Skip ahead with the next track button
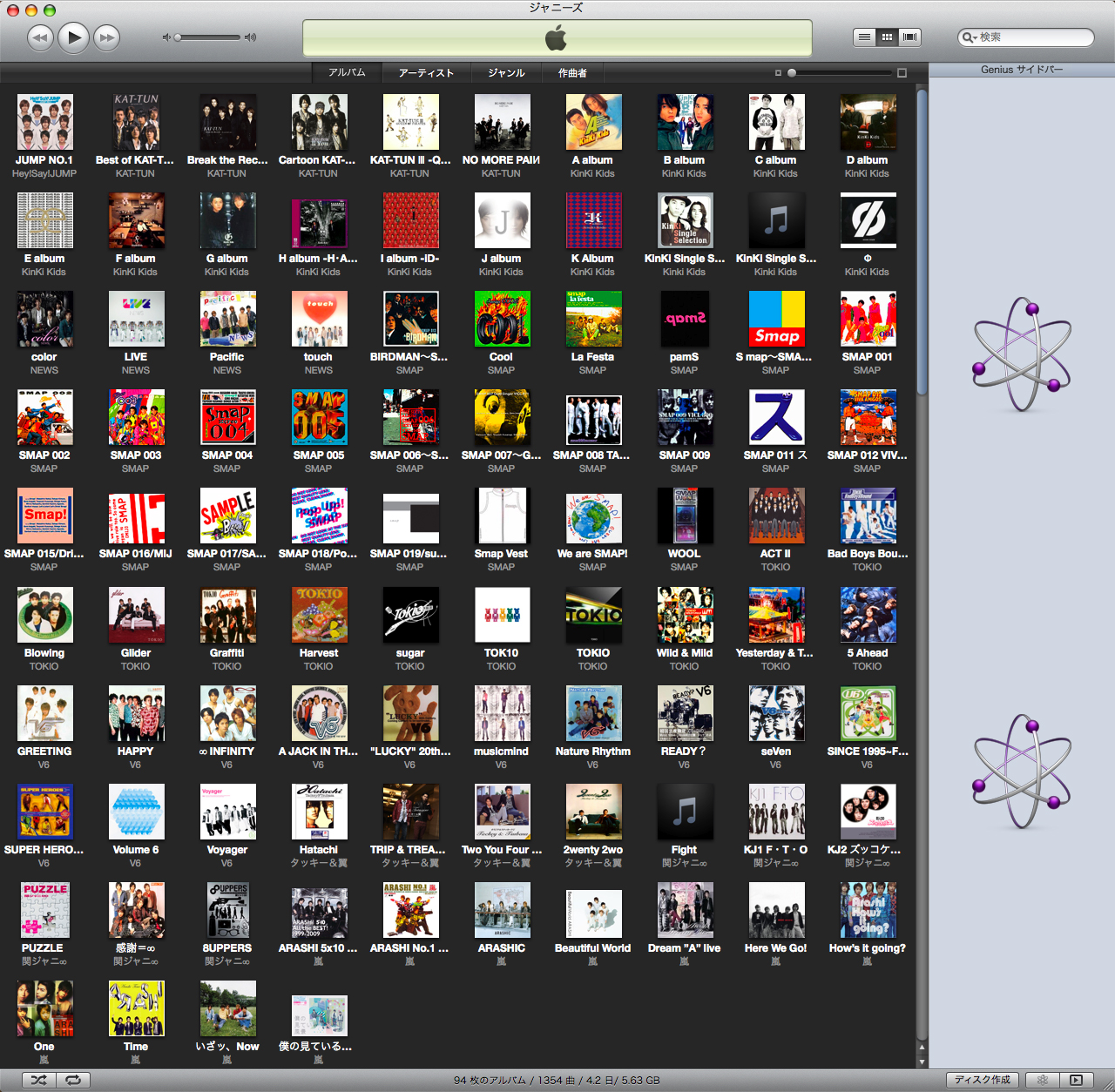 click(106, 37)
